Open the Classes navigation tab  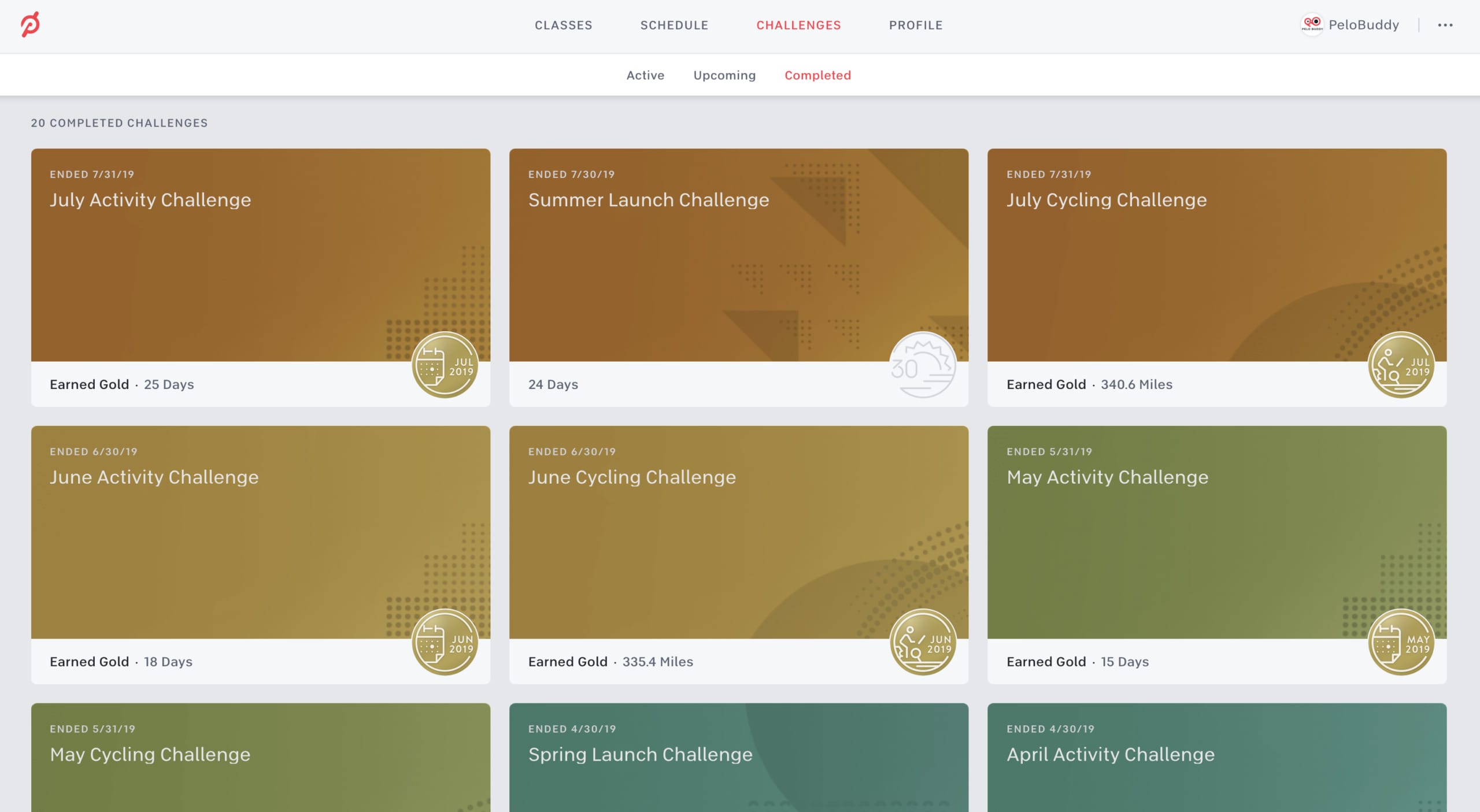(563, 25)
